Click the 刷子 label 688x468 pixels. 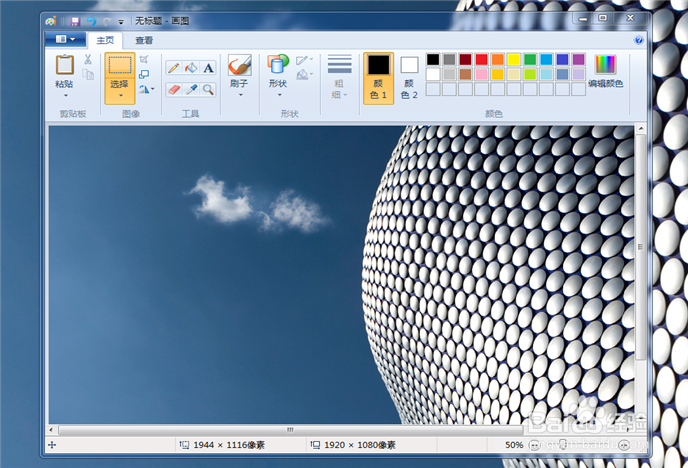(239, 83)
